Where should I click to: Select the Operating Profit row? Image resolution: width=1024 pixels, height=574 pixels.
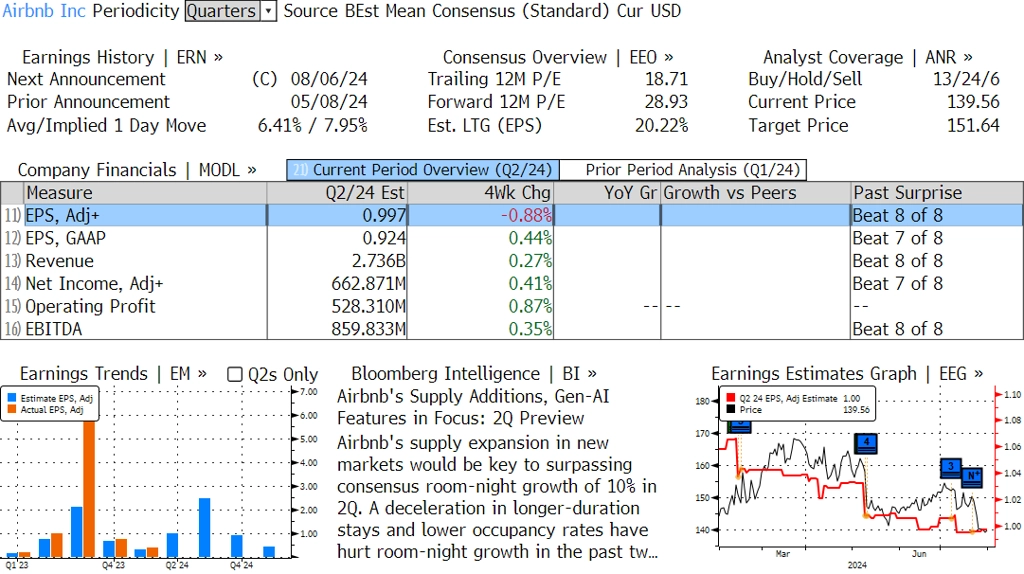(x=511, y=306)
